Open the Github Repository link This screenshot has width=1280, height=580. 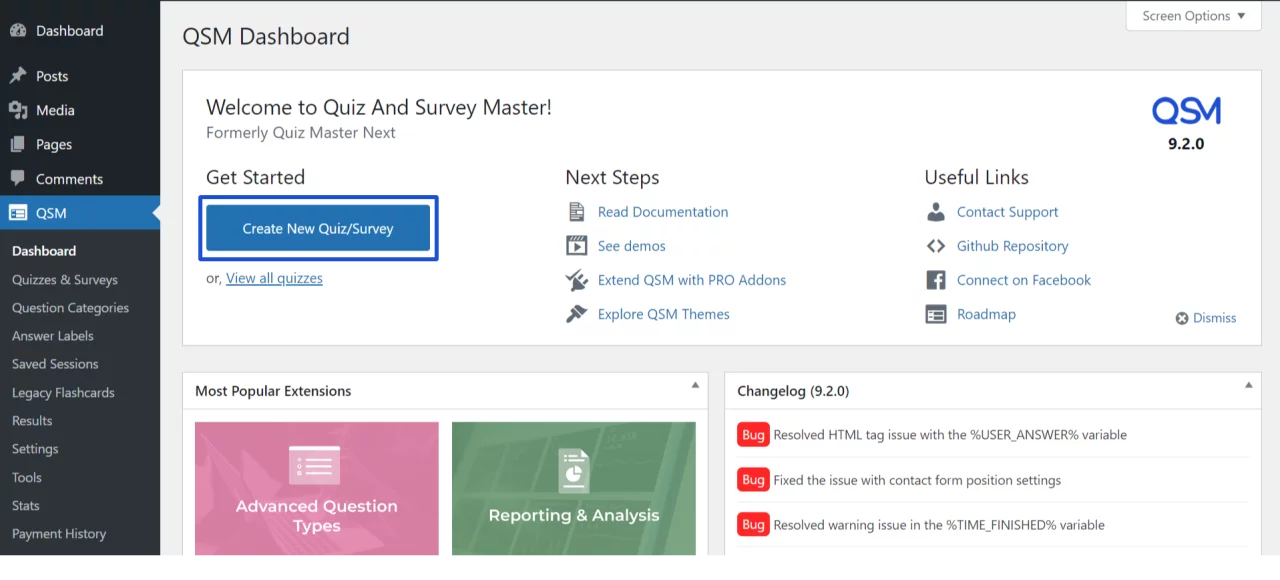coord(1012,246)
